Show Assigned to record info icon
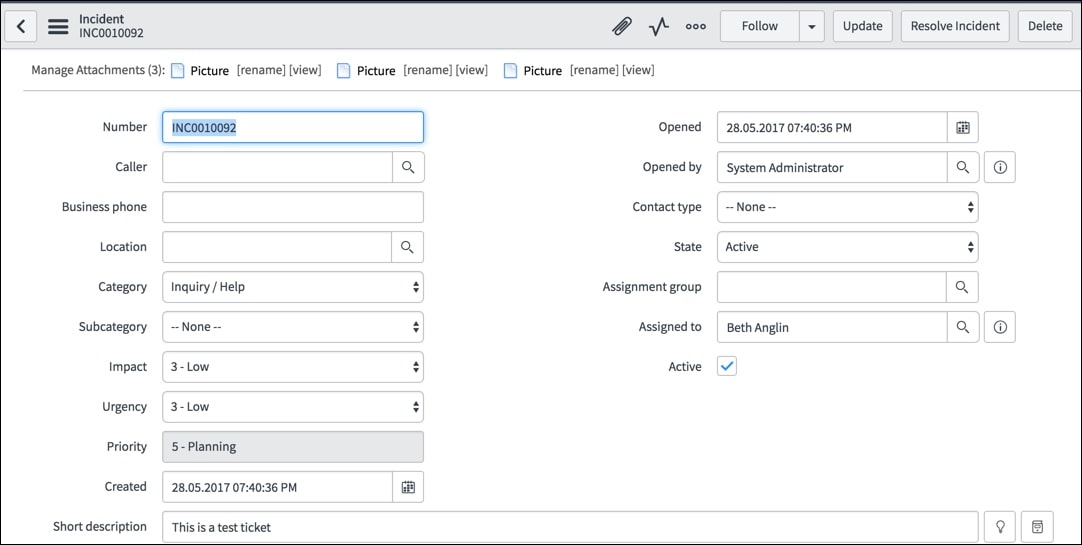Viewport: 1082px width, 545px height. 1000,327
